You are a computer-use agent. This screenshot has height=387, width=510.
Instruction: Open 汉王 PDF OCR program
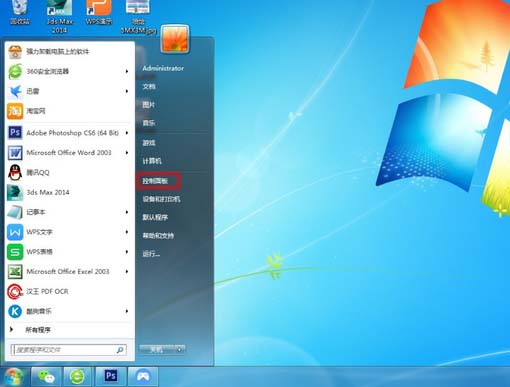(x=68, y=291)
